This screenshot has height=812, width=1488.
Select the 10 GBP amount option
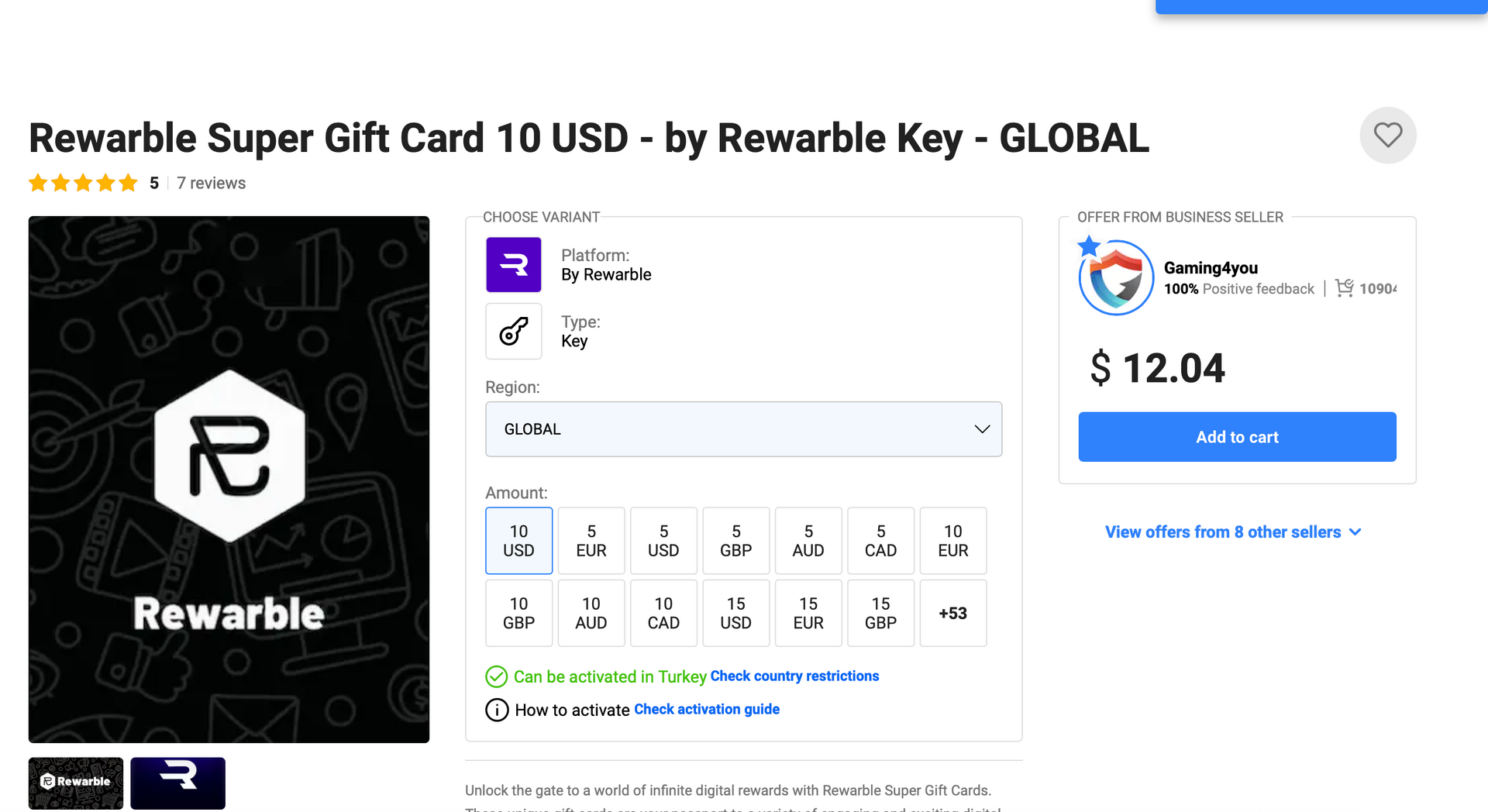coord(518,613)
